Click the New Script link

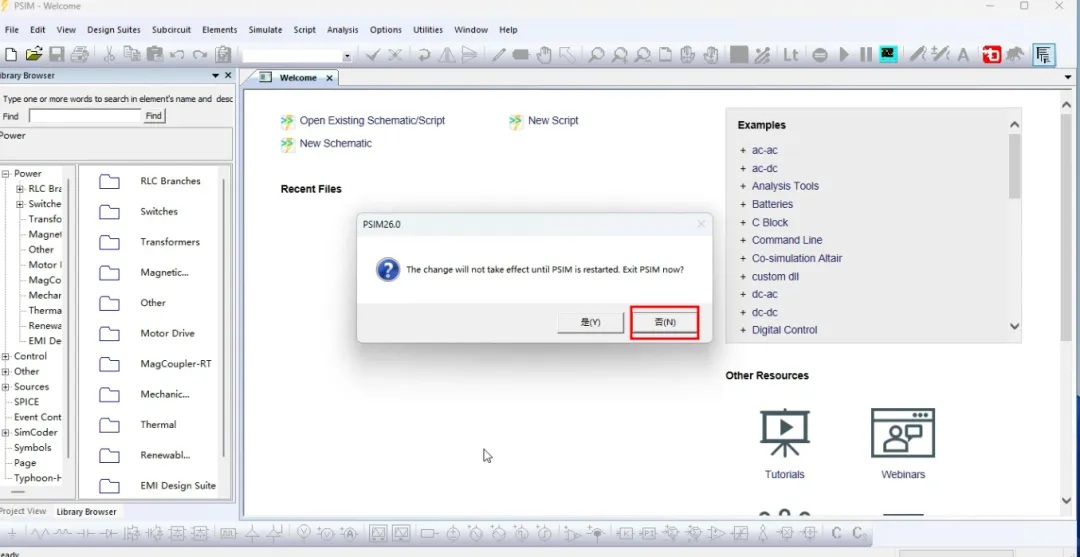click(x=553, y=120)
